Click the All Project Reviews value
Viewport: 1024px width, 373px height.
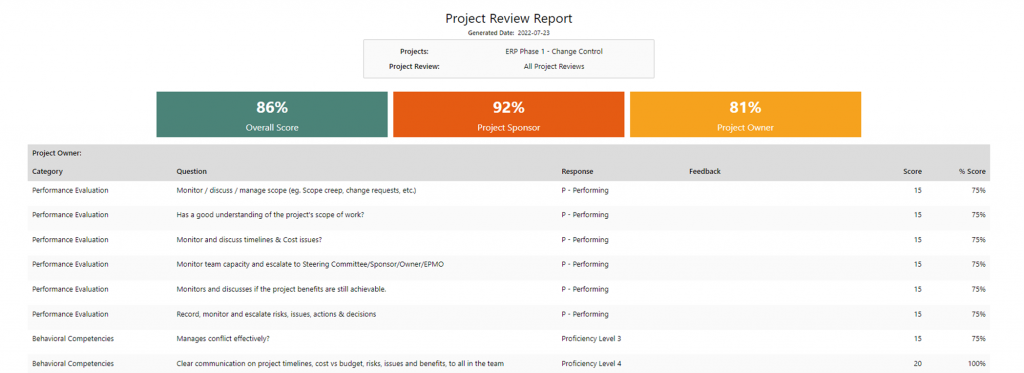click(x=554, y=66)
